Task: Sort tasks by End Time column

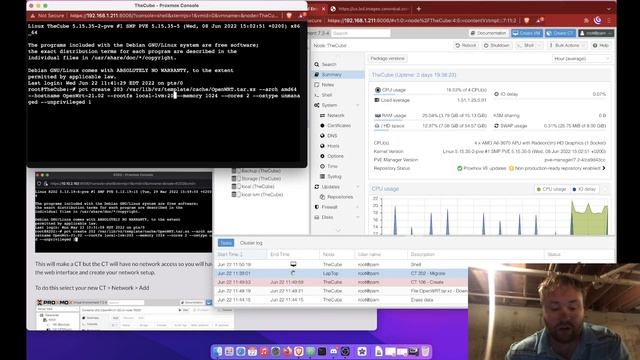Action: tap(293, 254)
